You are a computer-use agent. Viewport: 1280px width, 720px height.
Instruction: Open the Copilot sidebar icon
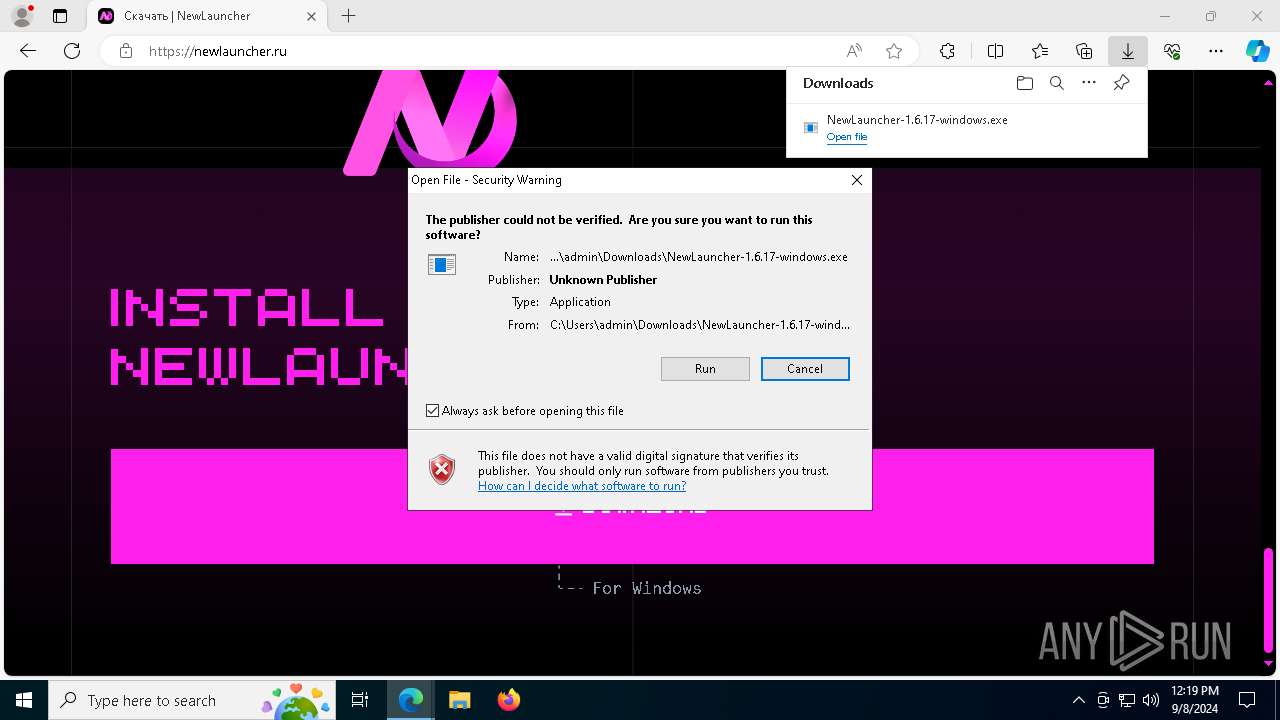(x=1257, y=51)
